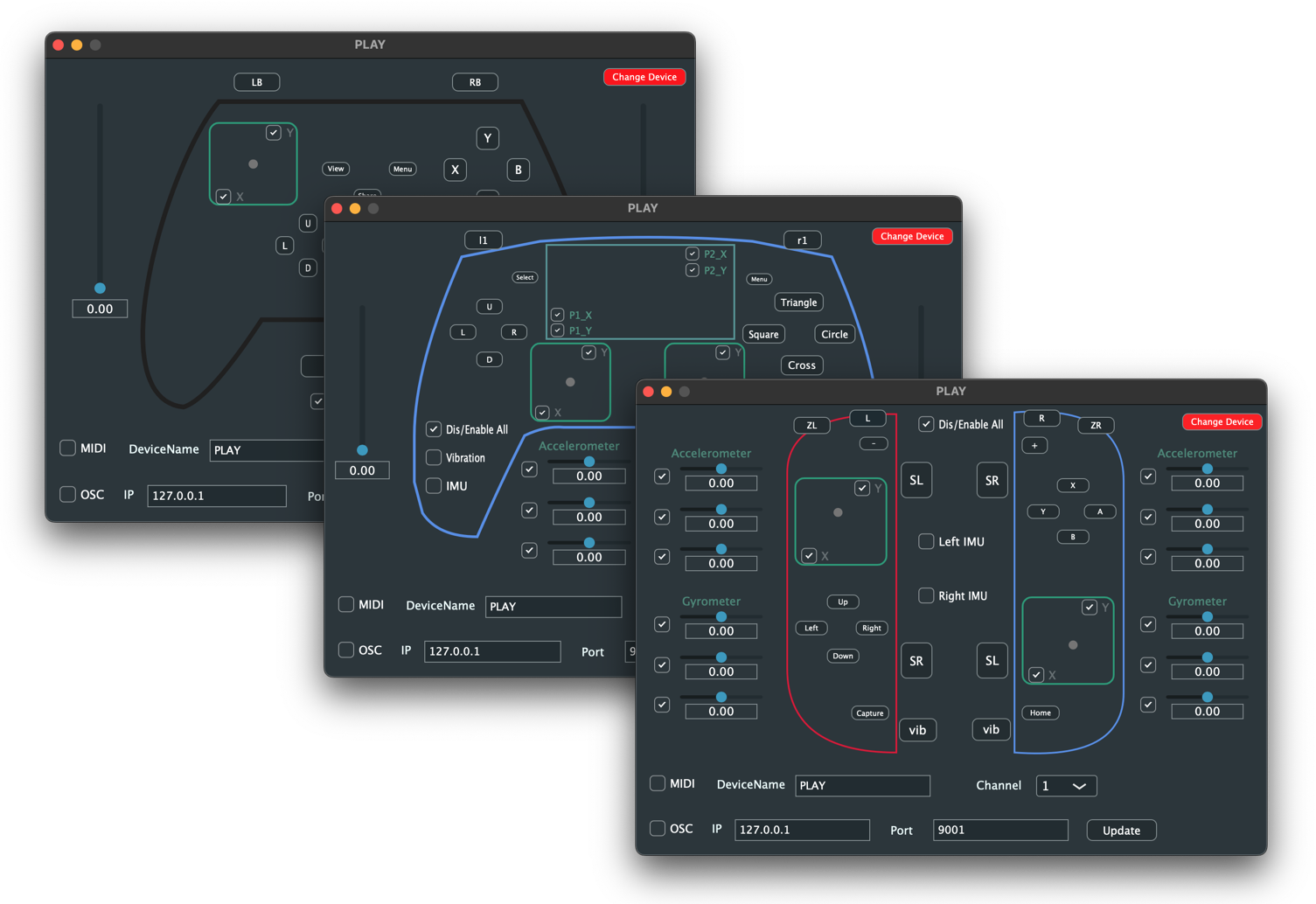Click the L shoulder button on red Joy-Con
Viewport: 1316px width, 904px height.
pyautogui.click(x=867, y=419)
